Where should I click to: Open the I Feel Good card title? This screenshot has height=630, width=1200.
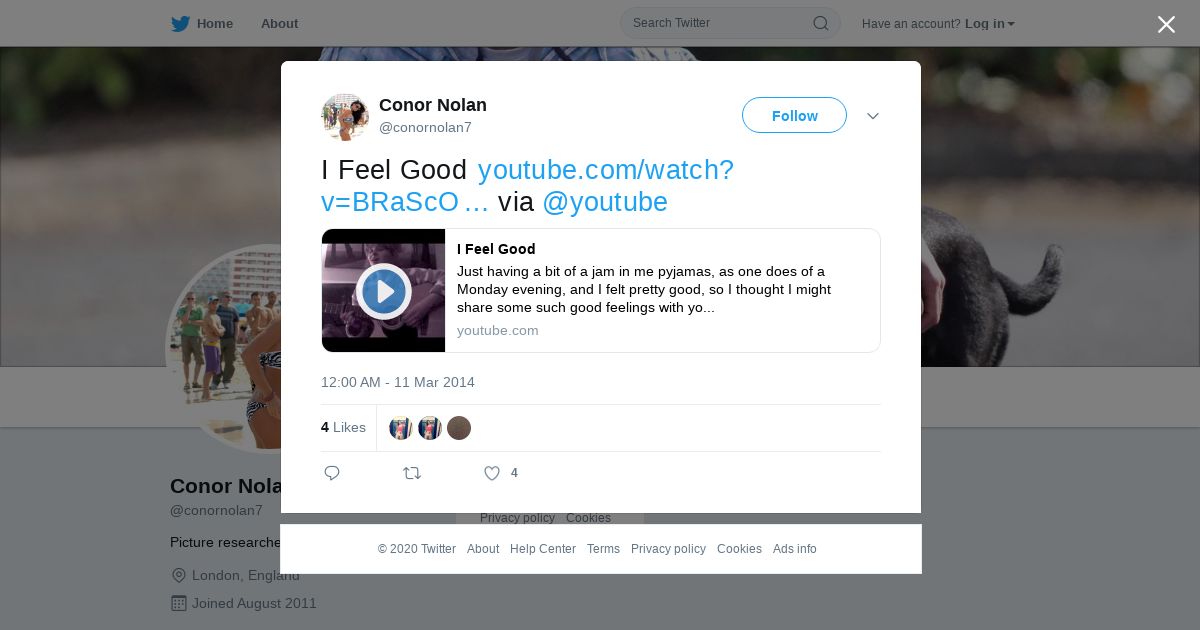496,249
